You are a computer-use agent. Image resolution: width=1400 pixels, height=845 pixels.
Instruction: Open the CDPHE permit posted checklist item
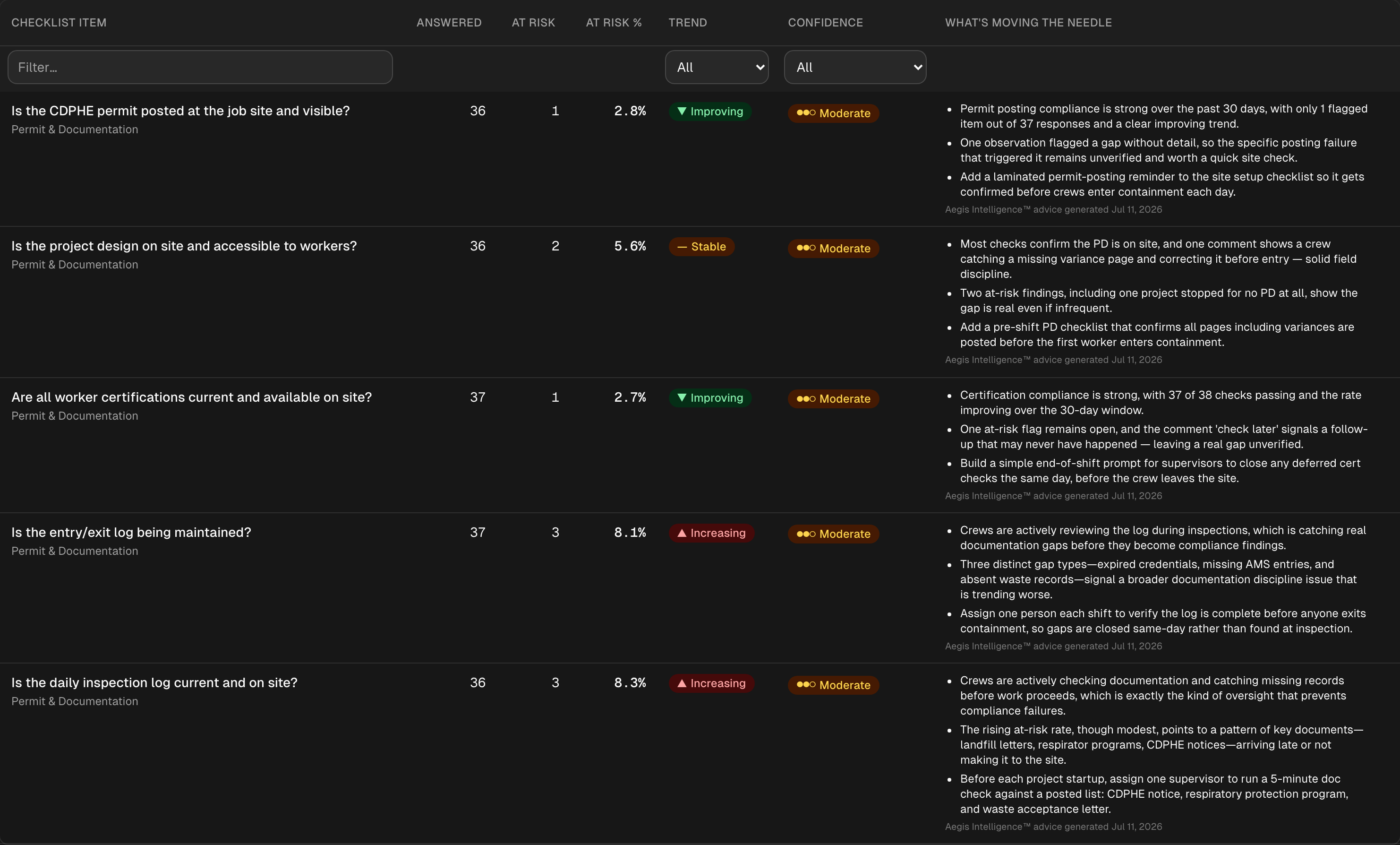(x=180, y=111)
